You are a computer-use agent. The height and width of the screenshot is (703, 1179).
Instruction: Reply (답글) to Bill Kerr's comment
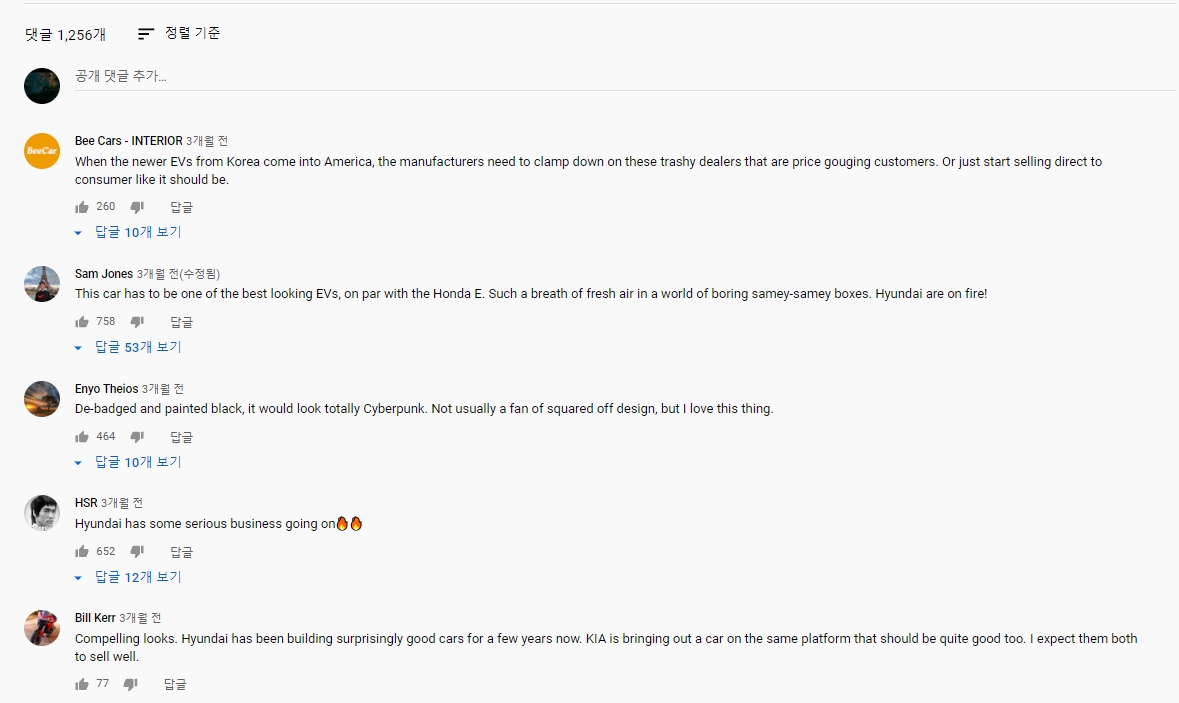pyautogui.click(x=175, y=684)
